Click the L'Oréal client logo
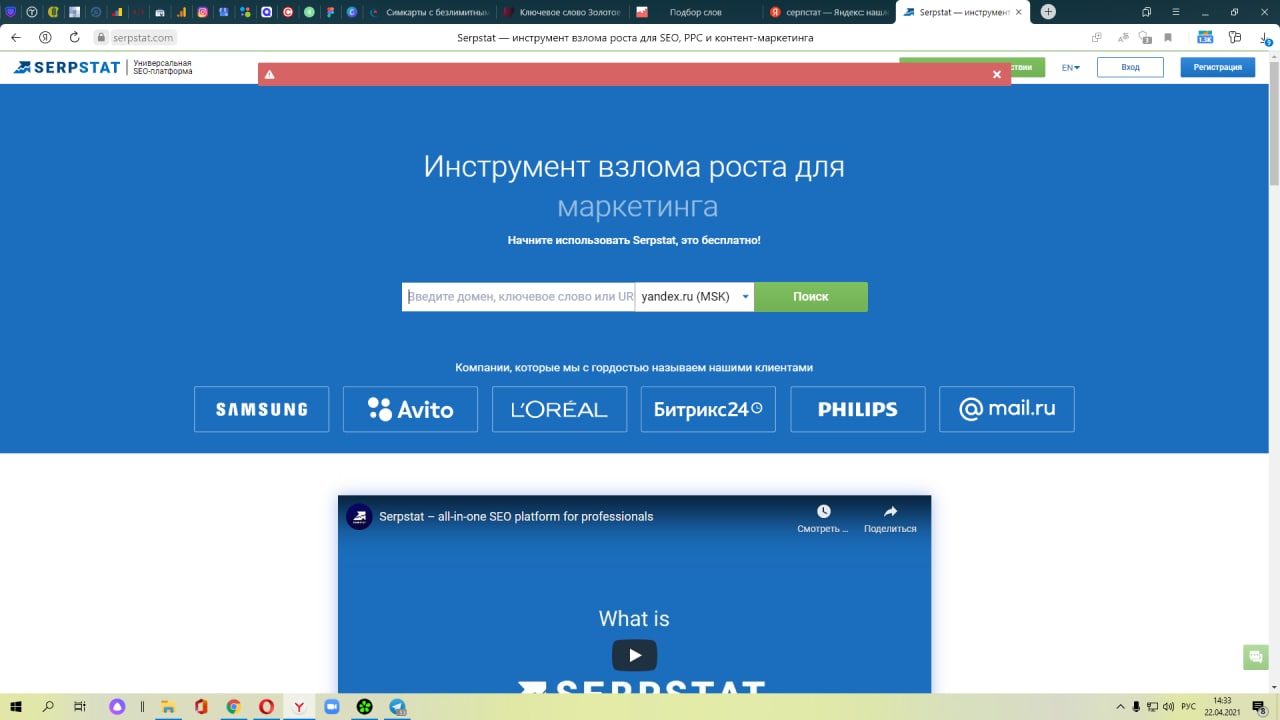Viewport: 1280px width, 720px height. tap(559, 409)
